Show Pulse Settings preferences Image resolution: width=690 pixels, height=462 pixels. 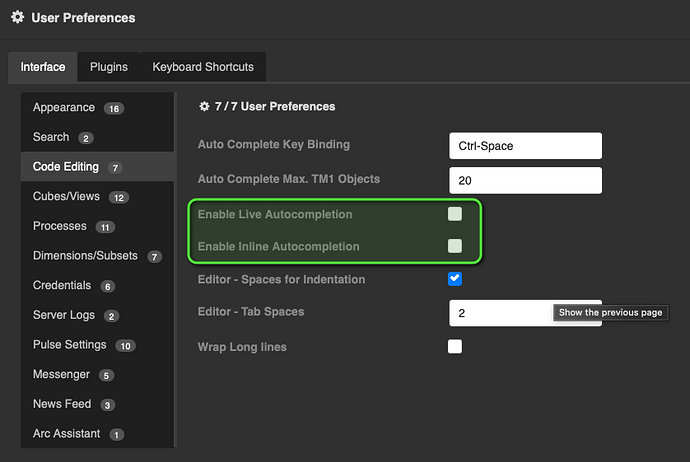click(x=70, y=345)
